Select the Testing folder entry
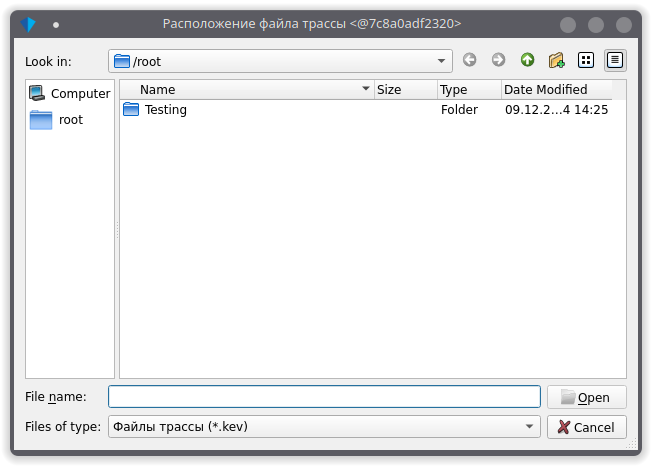652x466 pixels. tap(165, 110)
